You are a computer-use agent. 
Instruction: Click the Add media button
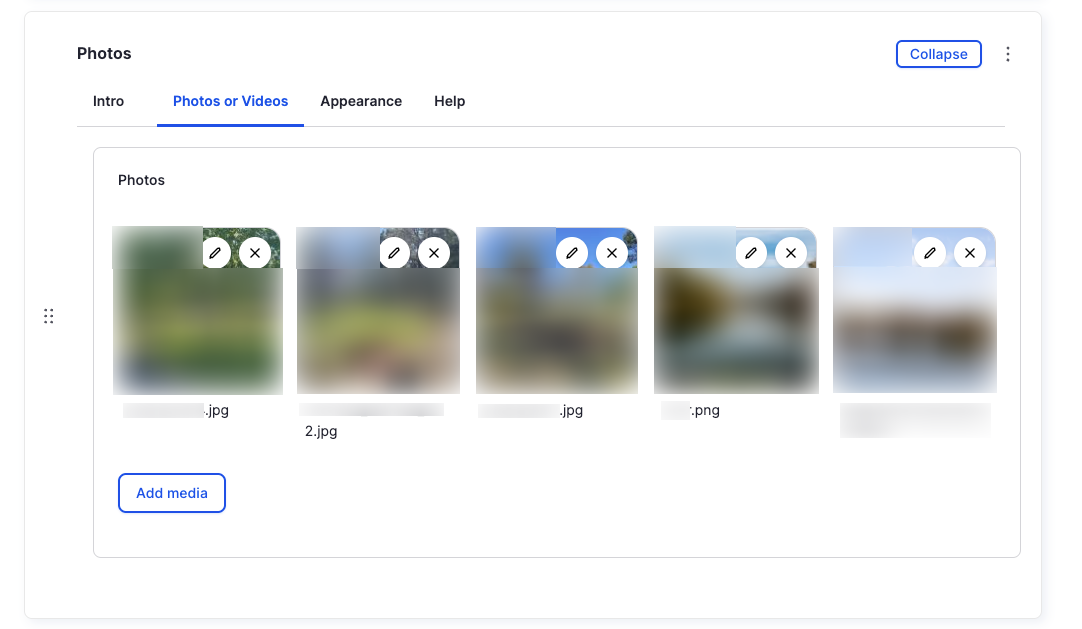point(171,492)
